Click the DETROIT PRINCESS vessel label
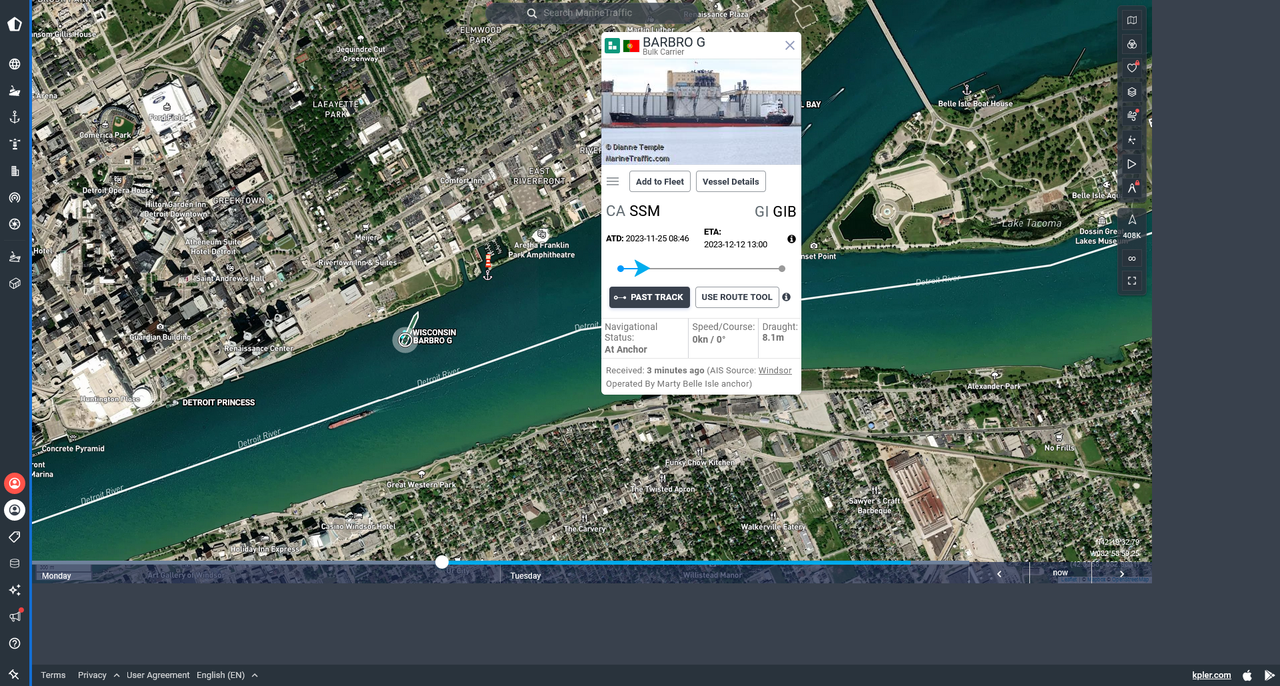Screen dimensions: 1280x686 219,402
